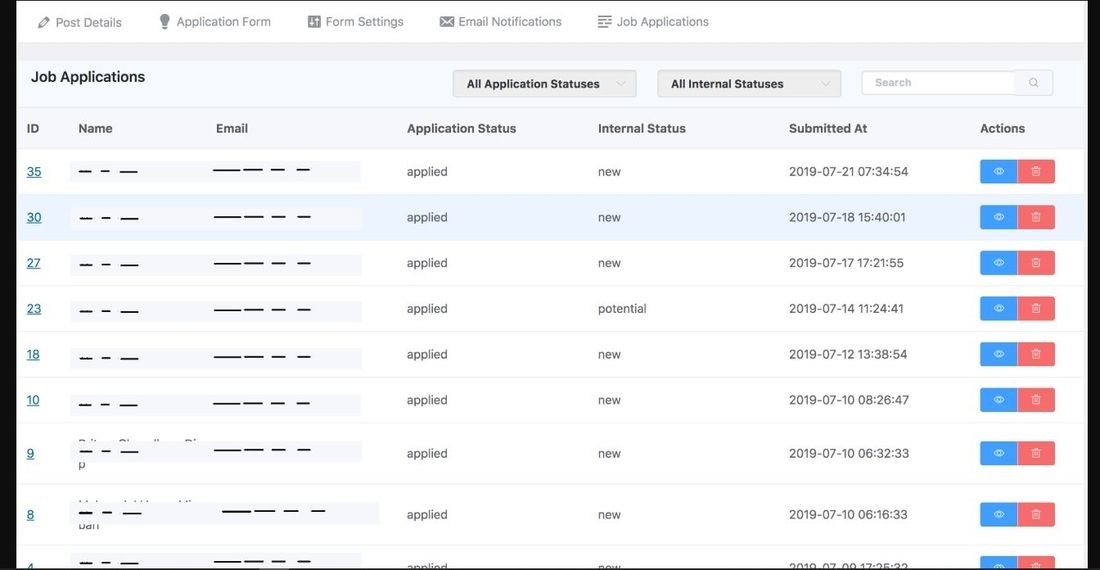Delete application 10 with trash icon
Screen dimensions: 1100x570
[x=1036, y=400]
